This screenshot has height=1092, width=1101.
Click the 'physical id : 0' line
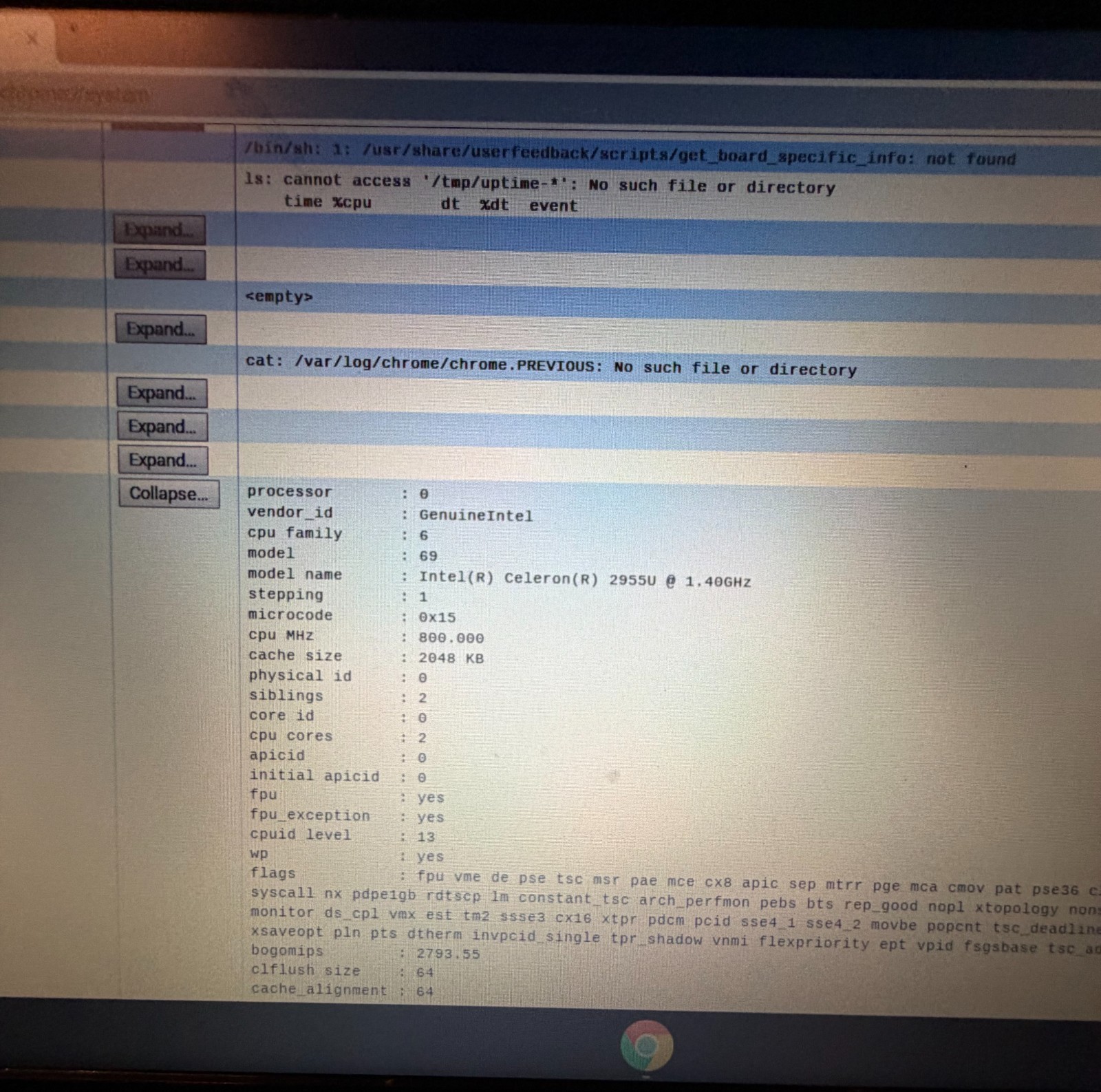(338, 676)
